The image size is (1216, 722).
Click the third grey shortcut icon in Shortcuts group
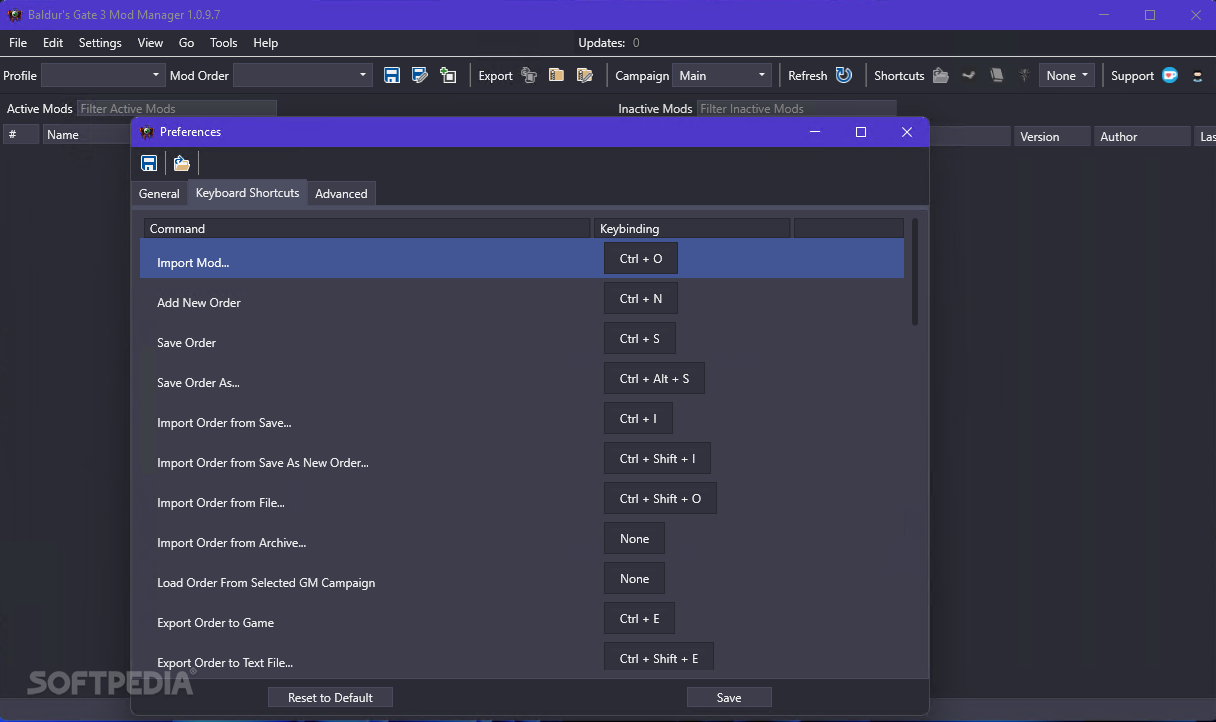996,75
